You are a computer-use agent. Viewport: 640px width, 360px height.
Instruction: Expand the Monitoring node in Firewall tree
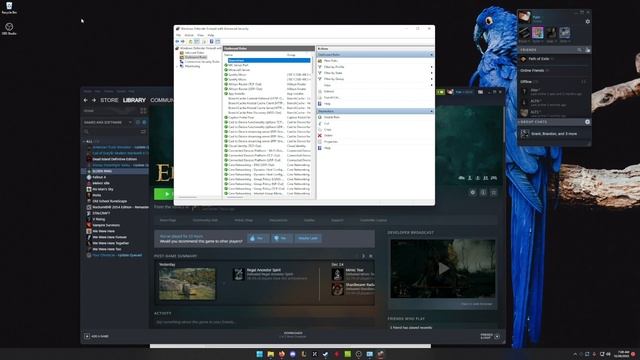pos(177,66)
